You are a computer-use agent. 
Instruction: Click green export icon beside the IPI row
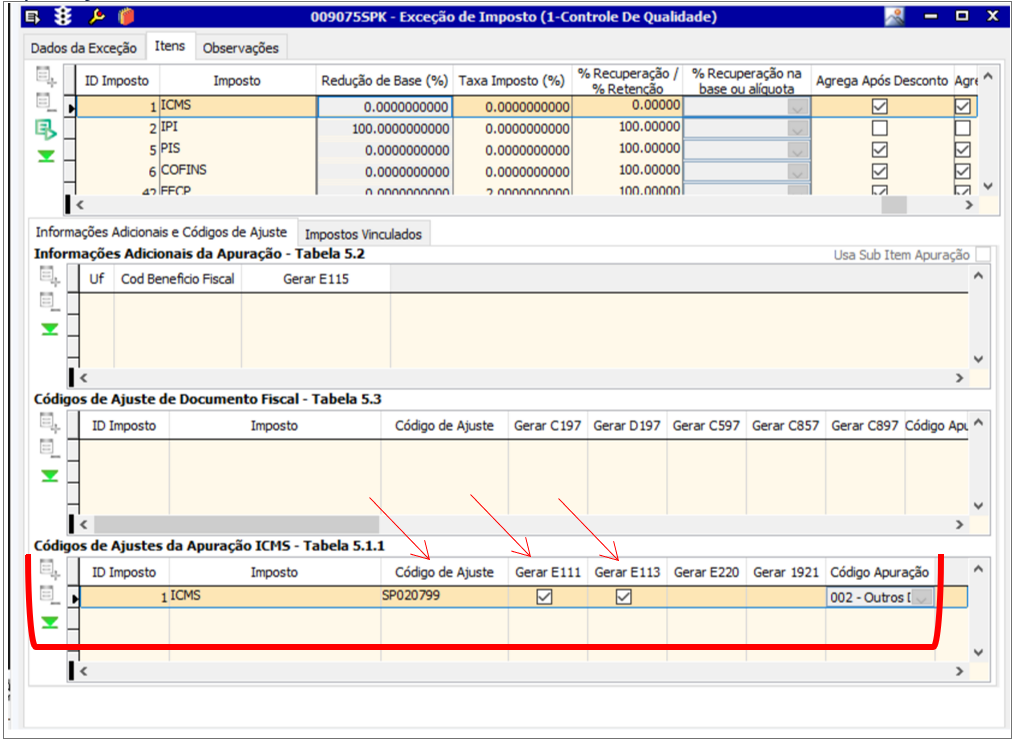[47, 129]
